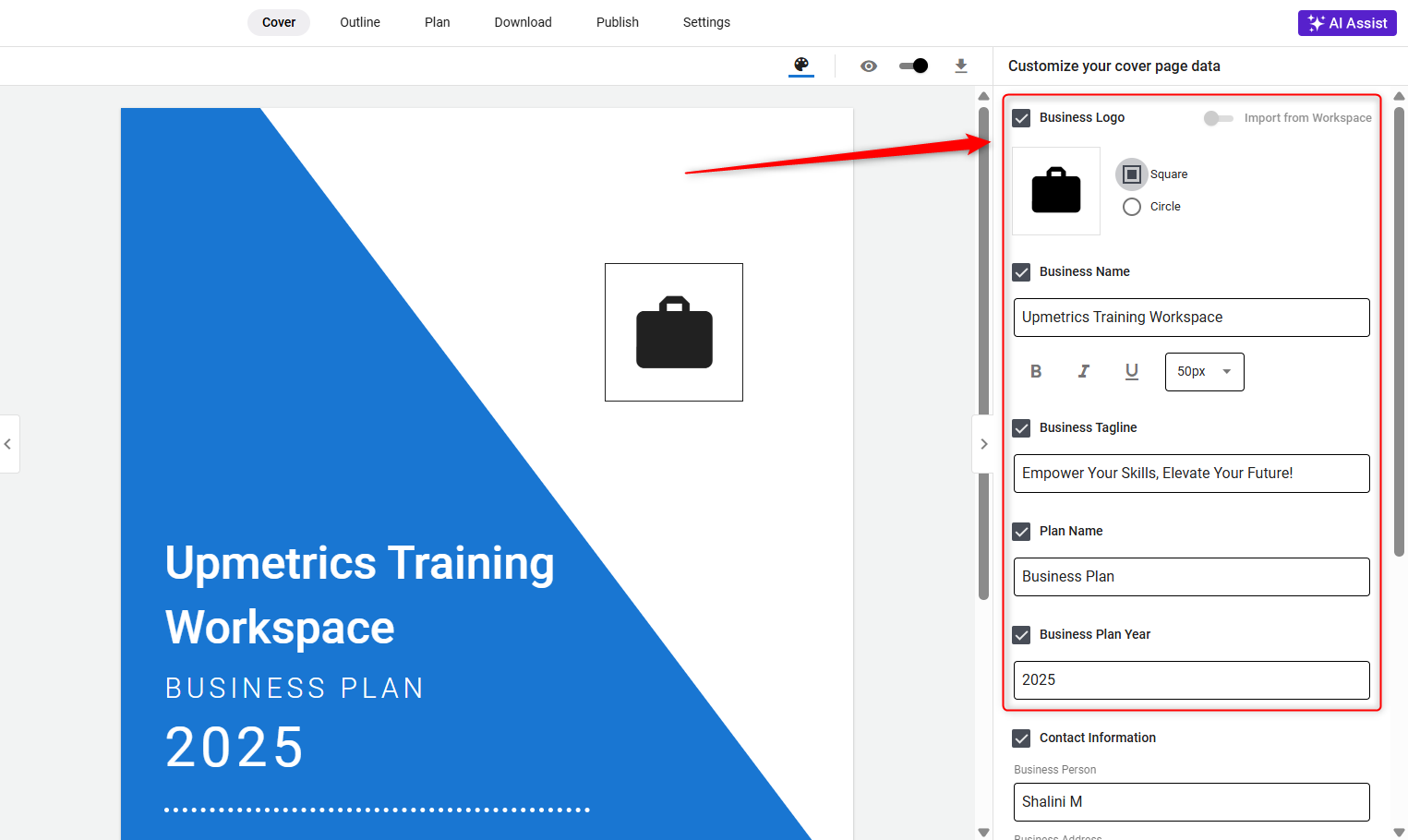Click the preview vertical scrollbar thumb
Image resolution: width=1408 pixels, height=840 pixels.
983,354
